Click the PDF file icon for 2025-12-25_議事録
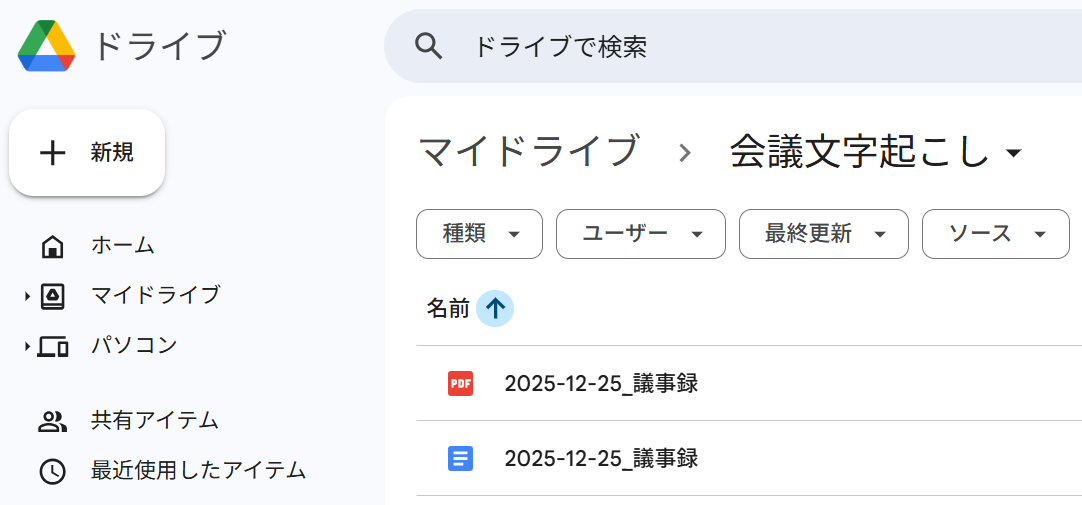The height and width of the screenshot is (505, 1082). 460,383
